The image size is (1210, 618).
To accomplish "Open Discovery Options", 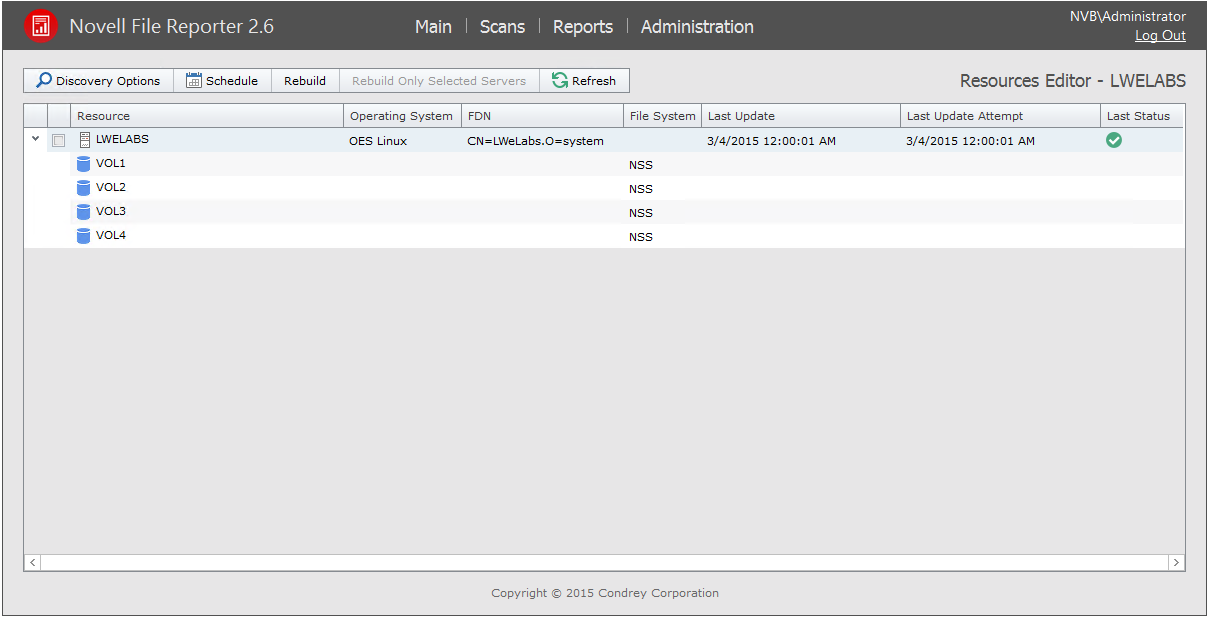I will (98, 81).
